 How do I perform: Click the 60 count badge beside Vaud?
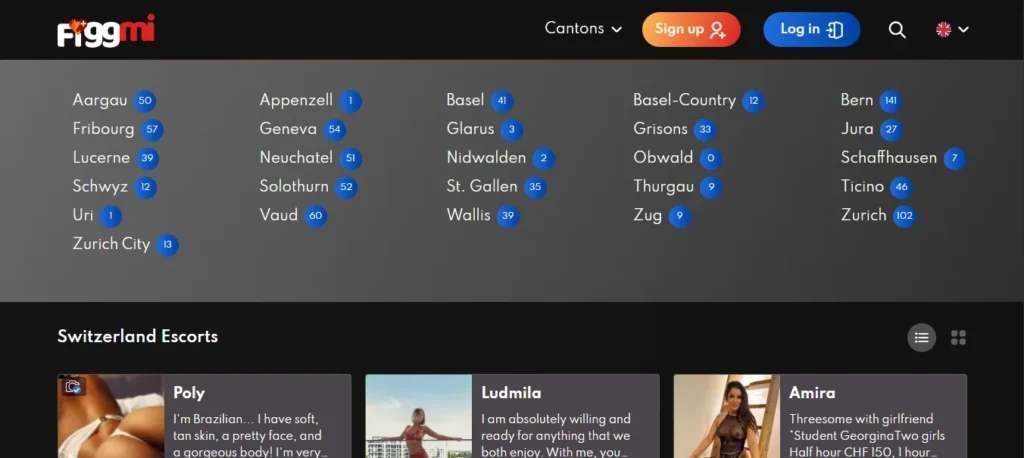tap(316, 216)
